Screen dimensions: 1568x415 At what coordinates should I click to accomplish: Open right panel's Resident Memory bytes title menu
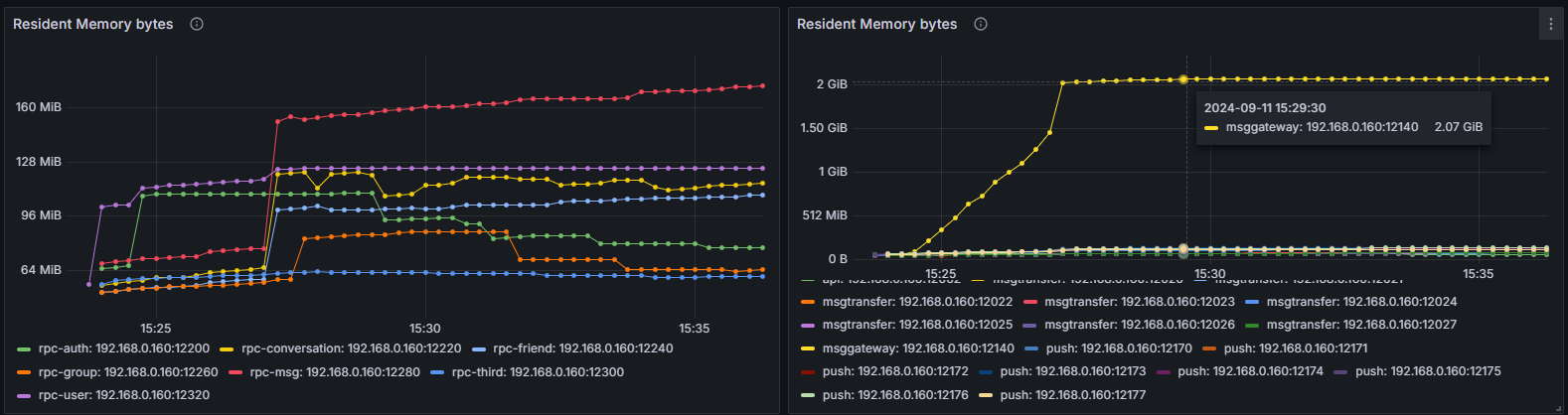[x=876, y=24]
